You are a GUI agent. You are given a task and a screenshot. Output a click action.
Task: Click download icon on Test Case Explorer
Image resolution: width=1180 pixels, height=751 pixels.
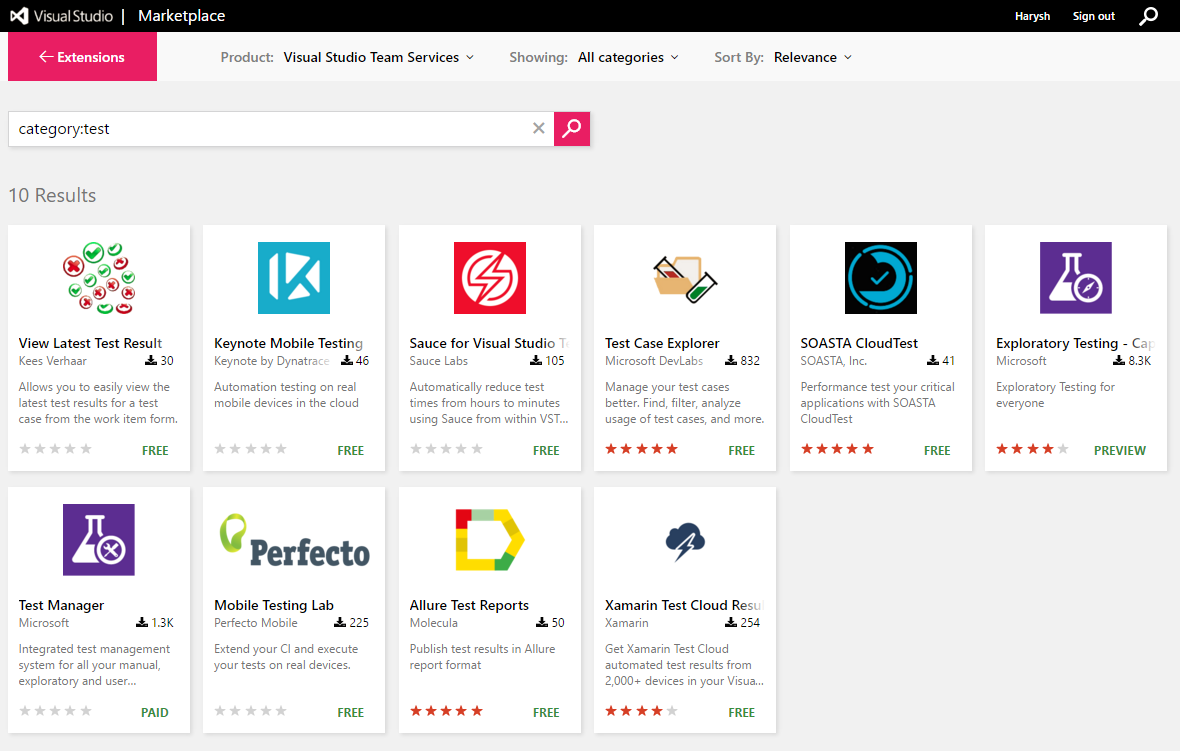point(731,360)
